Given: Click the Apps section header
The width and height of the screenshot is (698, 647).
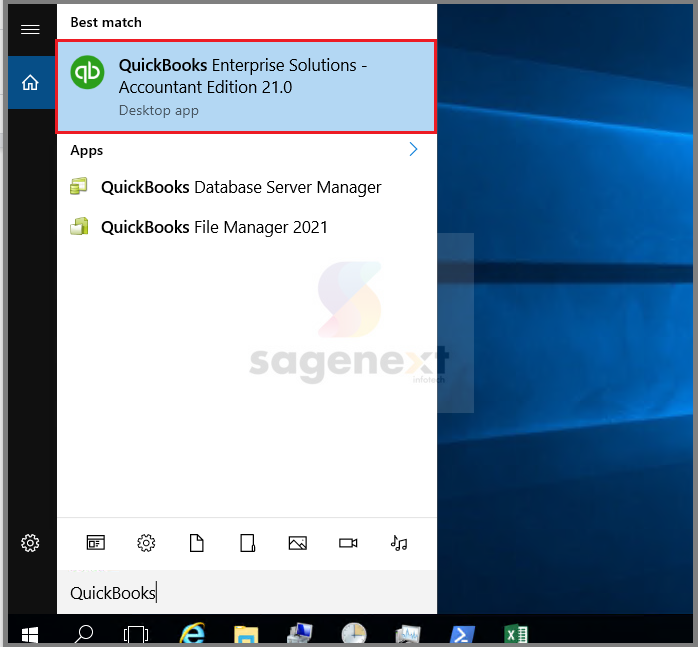Looking at the screenshot, I should (x=87, y=151).
